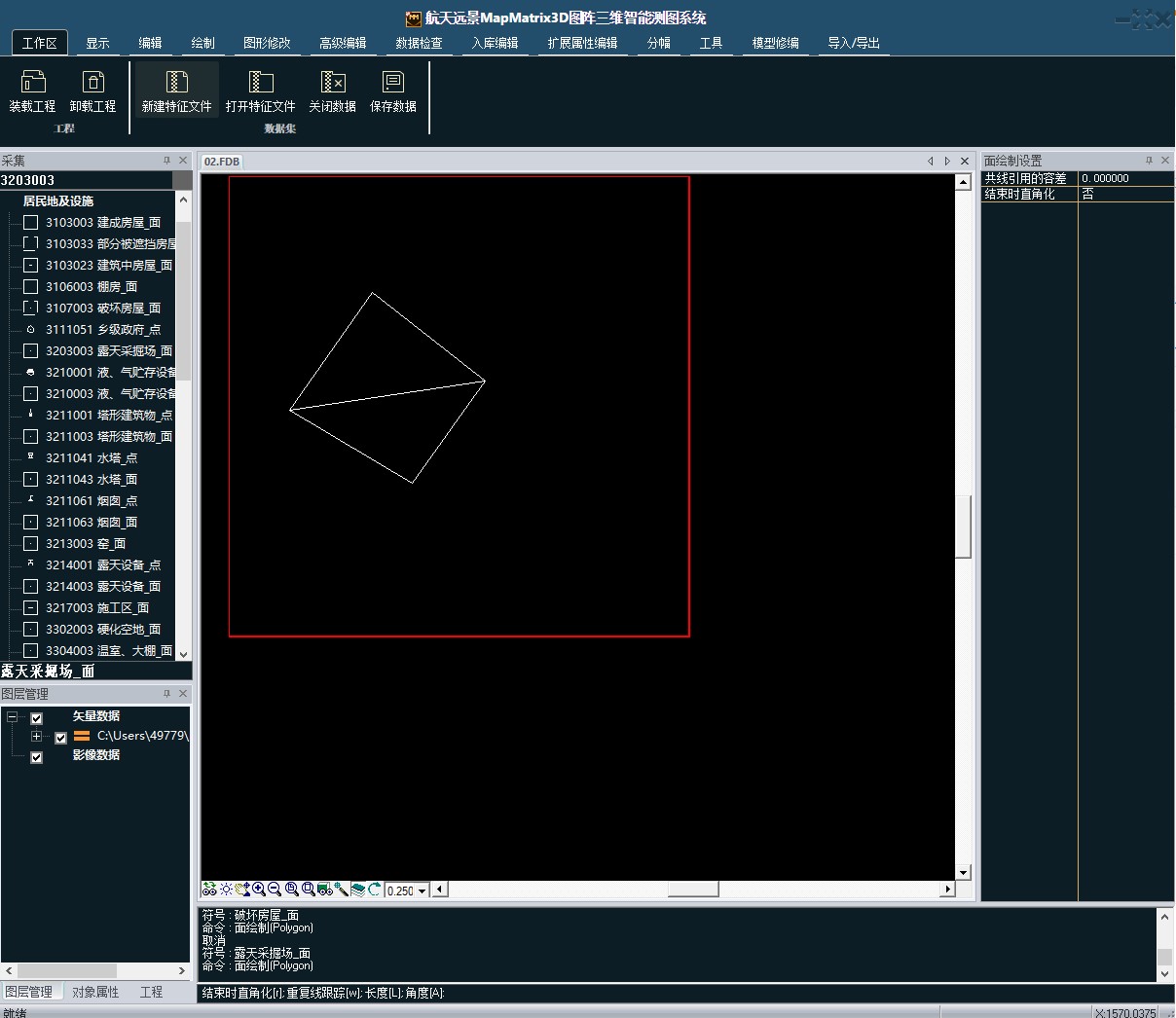This screenshot has width=1176, height=1018.
Task: Select 3217003 施工区_面 in the feature list
Action: pyautogui.click(x=97, y=608)
